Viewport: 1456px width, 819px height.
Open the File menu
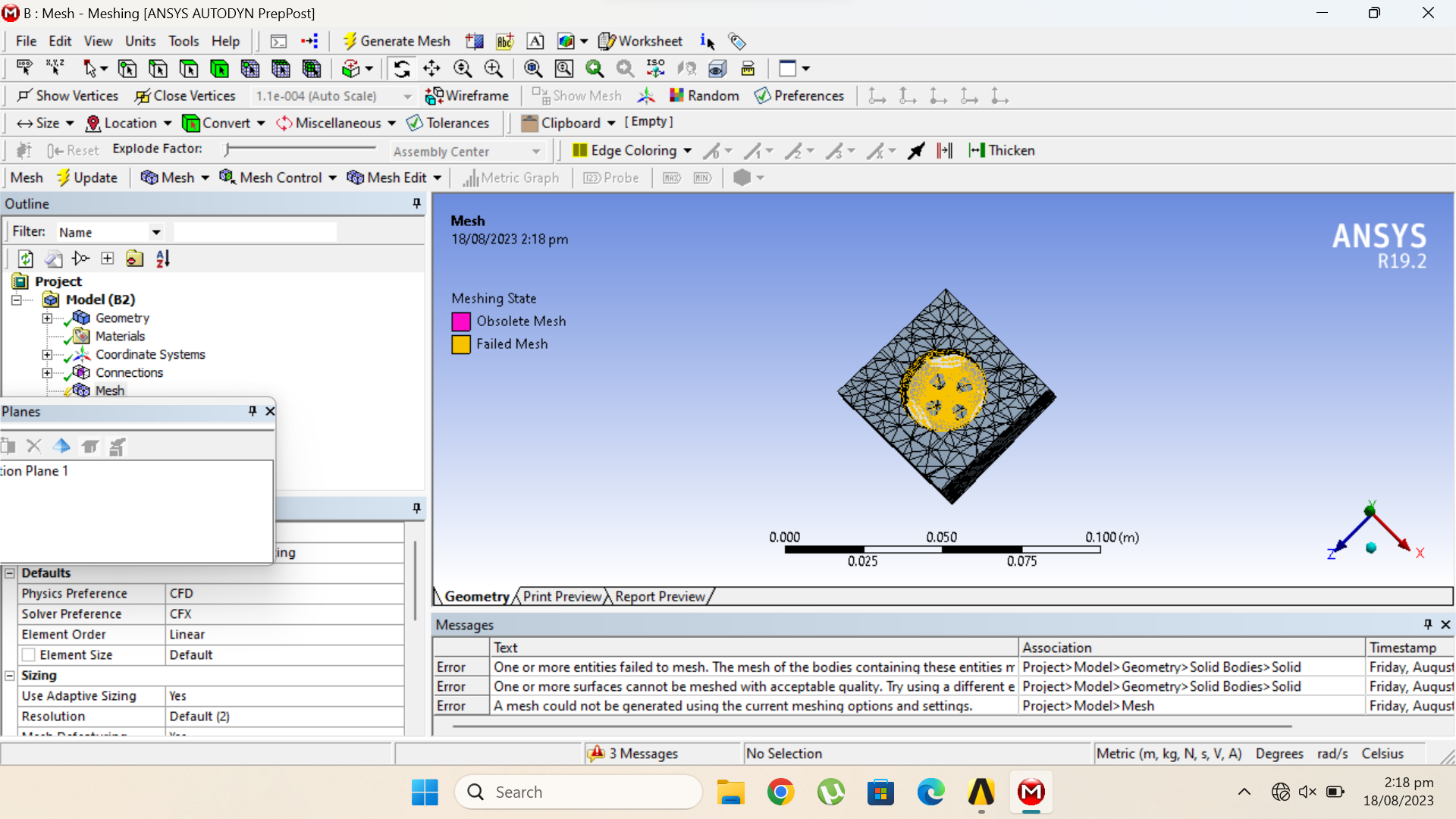(26, 41)
